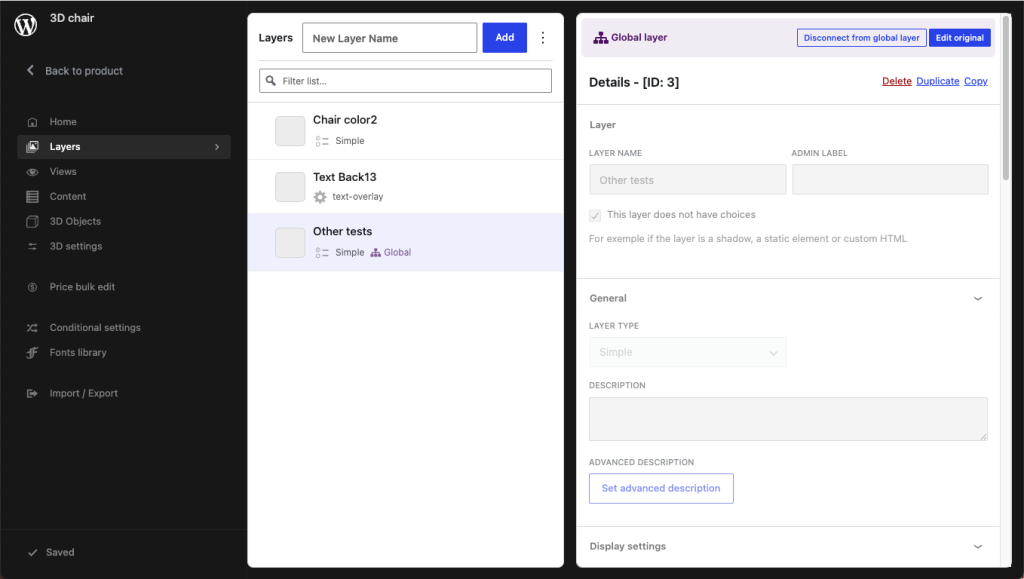The image size is (1024, 579).
Task: Click the gear icon under Text Back13
Action: coord(320,196)
